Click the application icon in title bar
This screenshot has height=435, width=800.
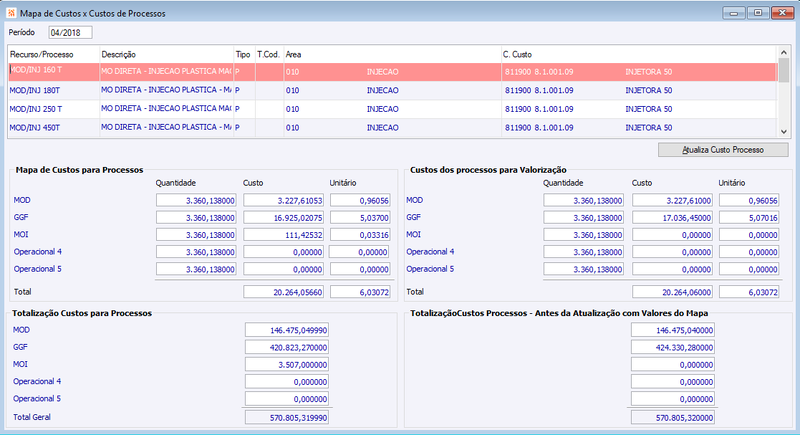tap(11, 13)
